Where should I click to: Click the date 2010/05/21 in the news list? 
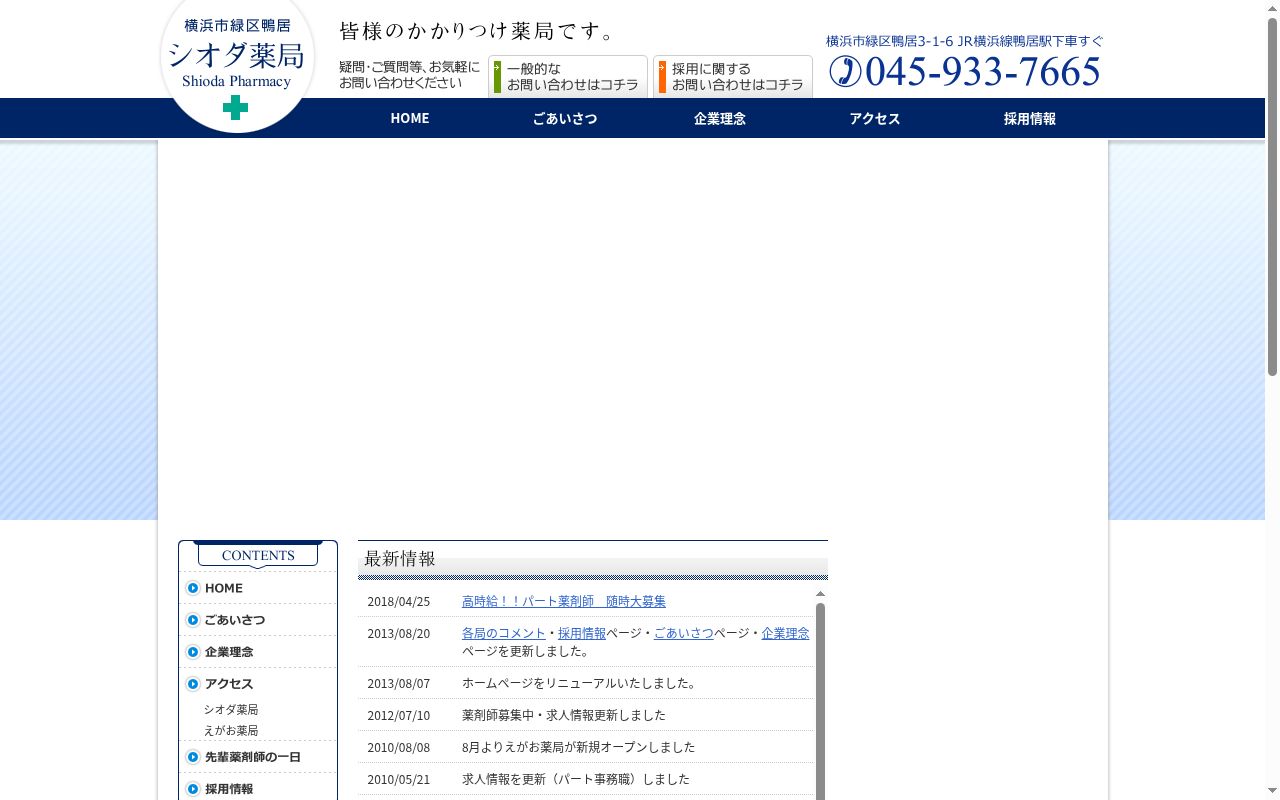(398, 779)
